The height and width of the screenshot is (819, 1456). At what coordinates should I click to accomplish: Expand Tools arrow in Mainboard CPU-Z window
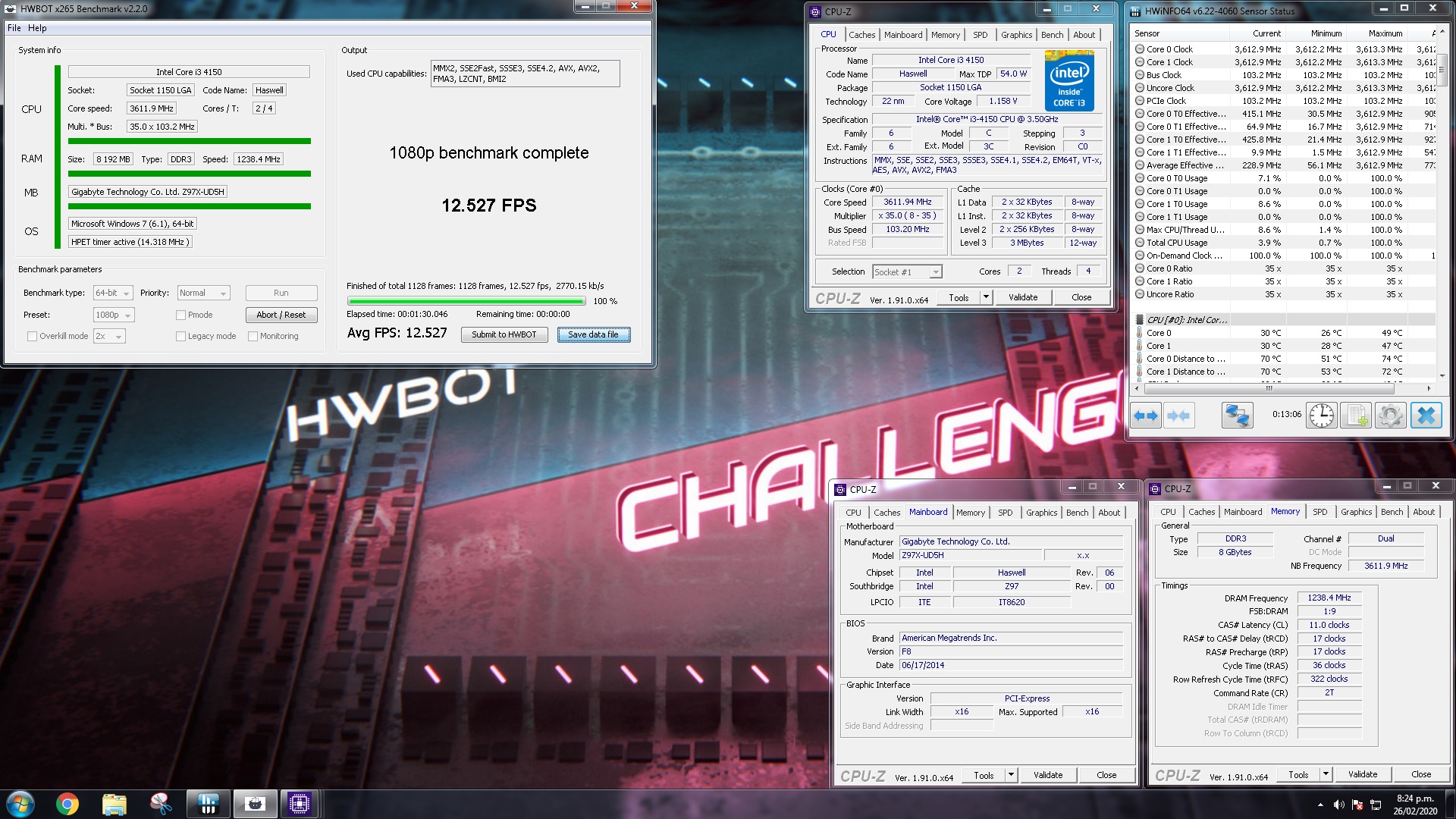point(1011,775)
